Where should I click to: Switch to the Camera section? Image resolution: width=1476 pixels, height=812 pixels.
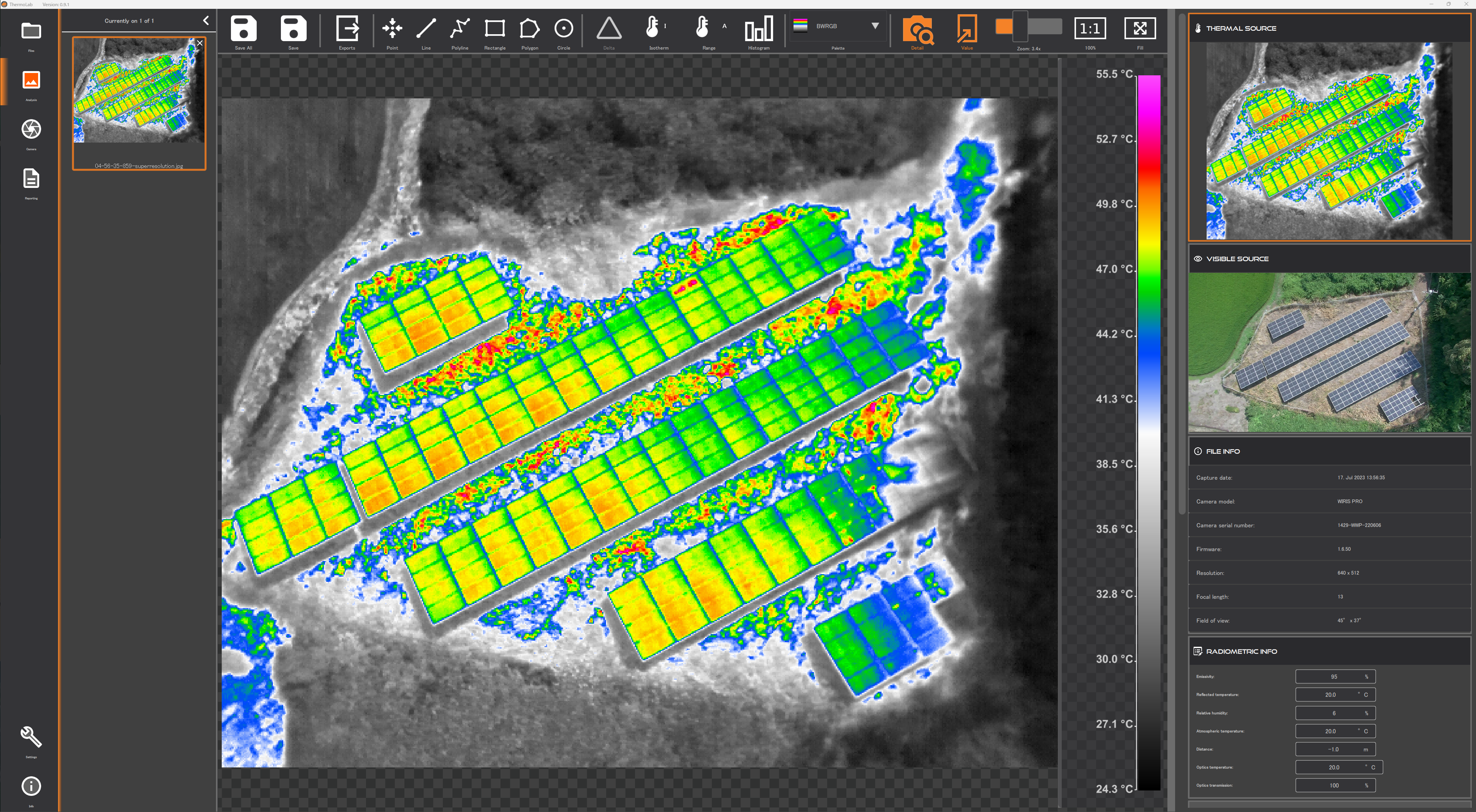click(x=31, y=130)
